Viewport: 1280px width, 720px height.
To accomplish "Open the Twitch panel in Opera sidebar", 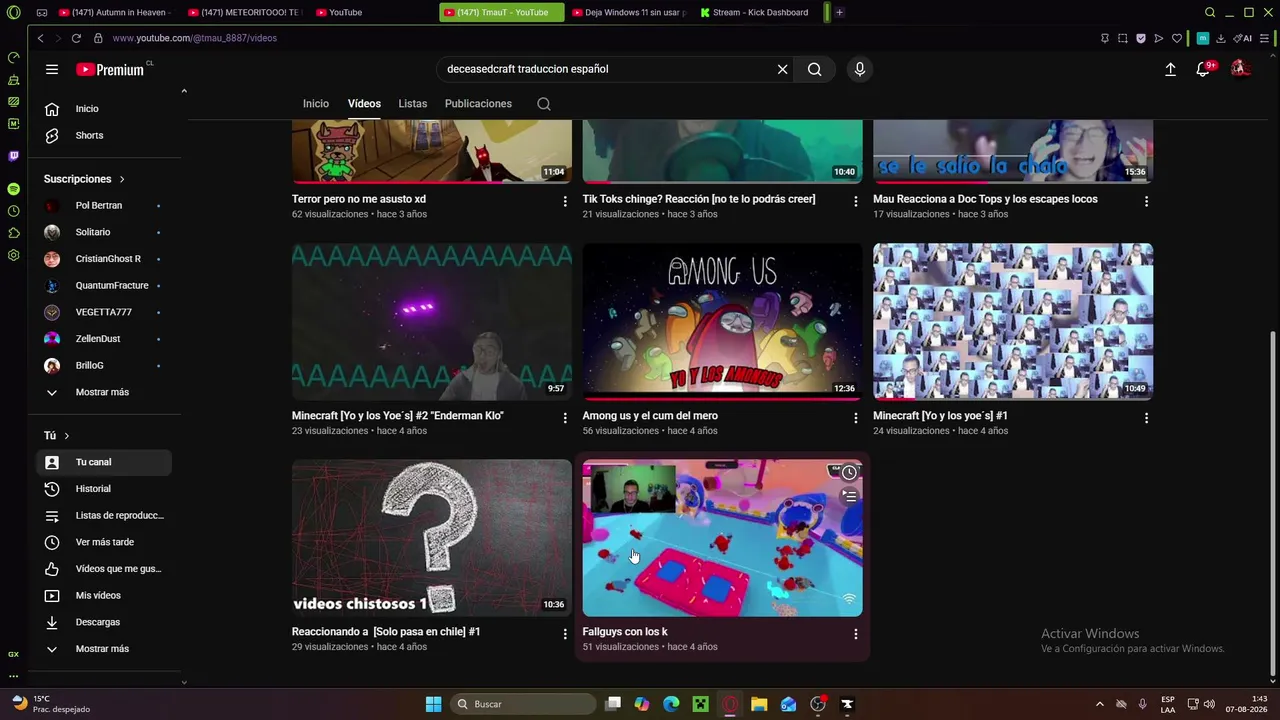I will tap(13, 156).
